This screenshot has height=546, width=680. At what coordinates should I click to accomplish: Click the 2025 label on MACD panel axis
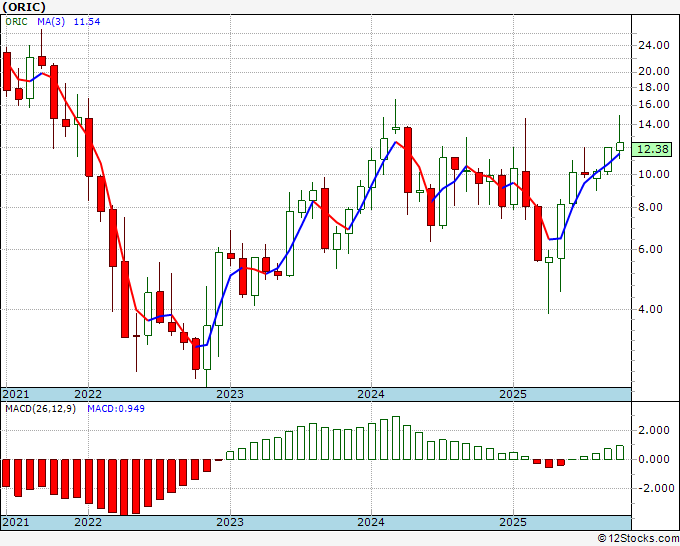[x=513, y=522]
